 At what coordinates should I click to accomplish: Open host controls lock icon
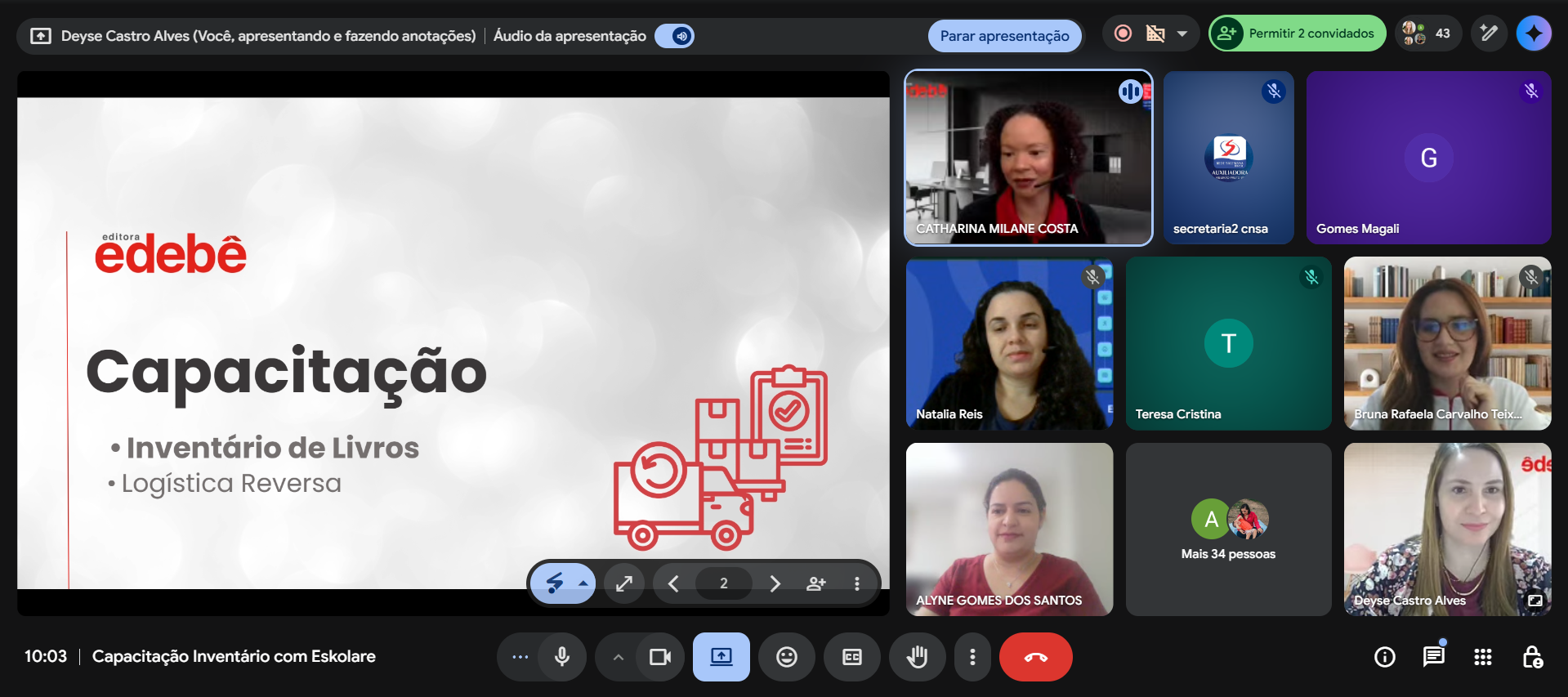click(1532, 657)
